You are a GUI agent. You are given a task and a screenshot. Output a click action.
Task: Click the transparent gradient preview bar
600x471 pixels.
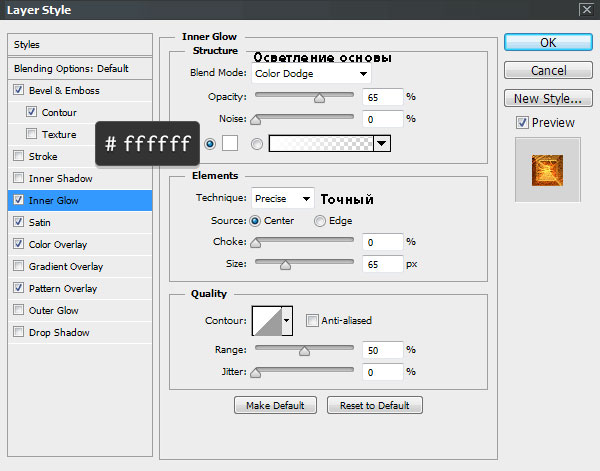(x=321, y=144)
